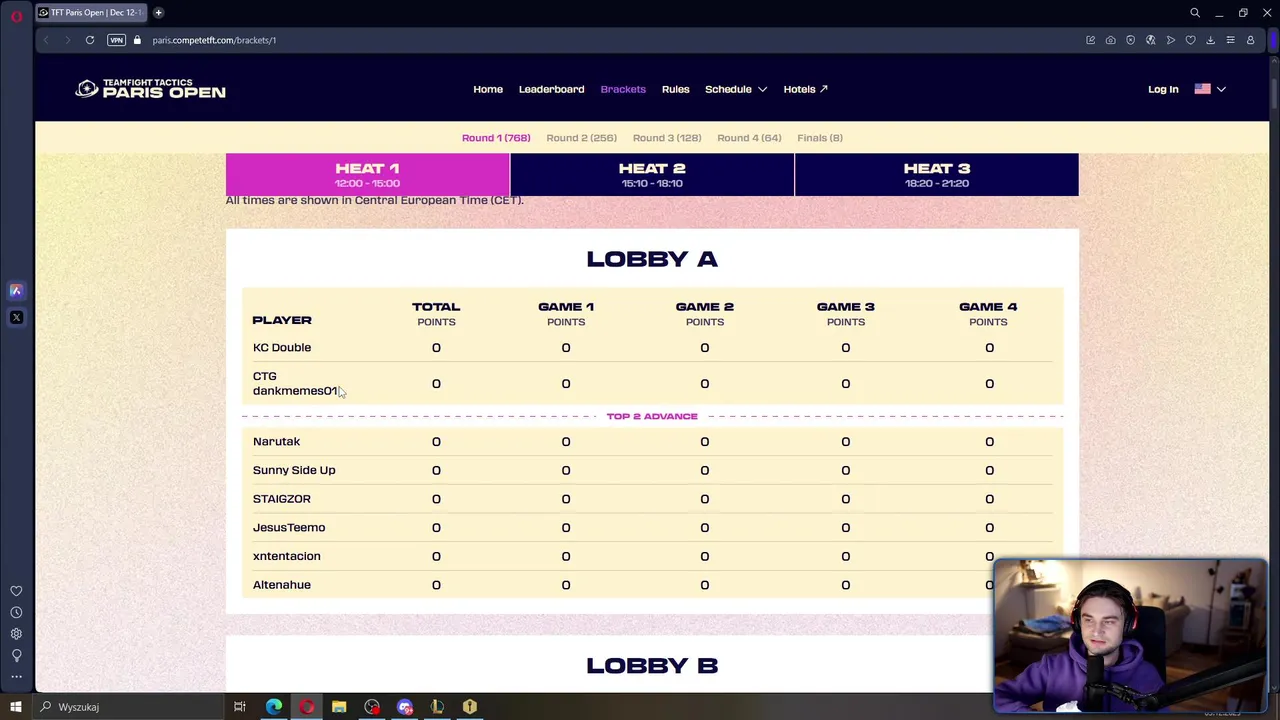The width and height of the screenshot is (1280, 720).
Task: Open the Hotels external link
Action: (x=805, y=89)
